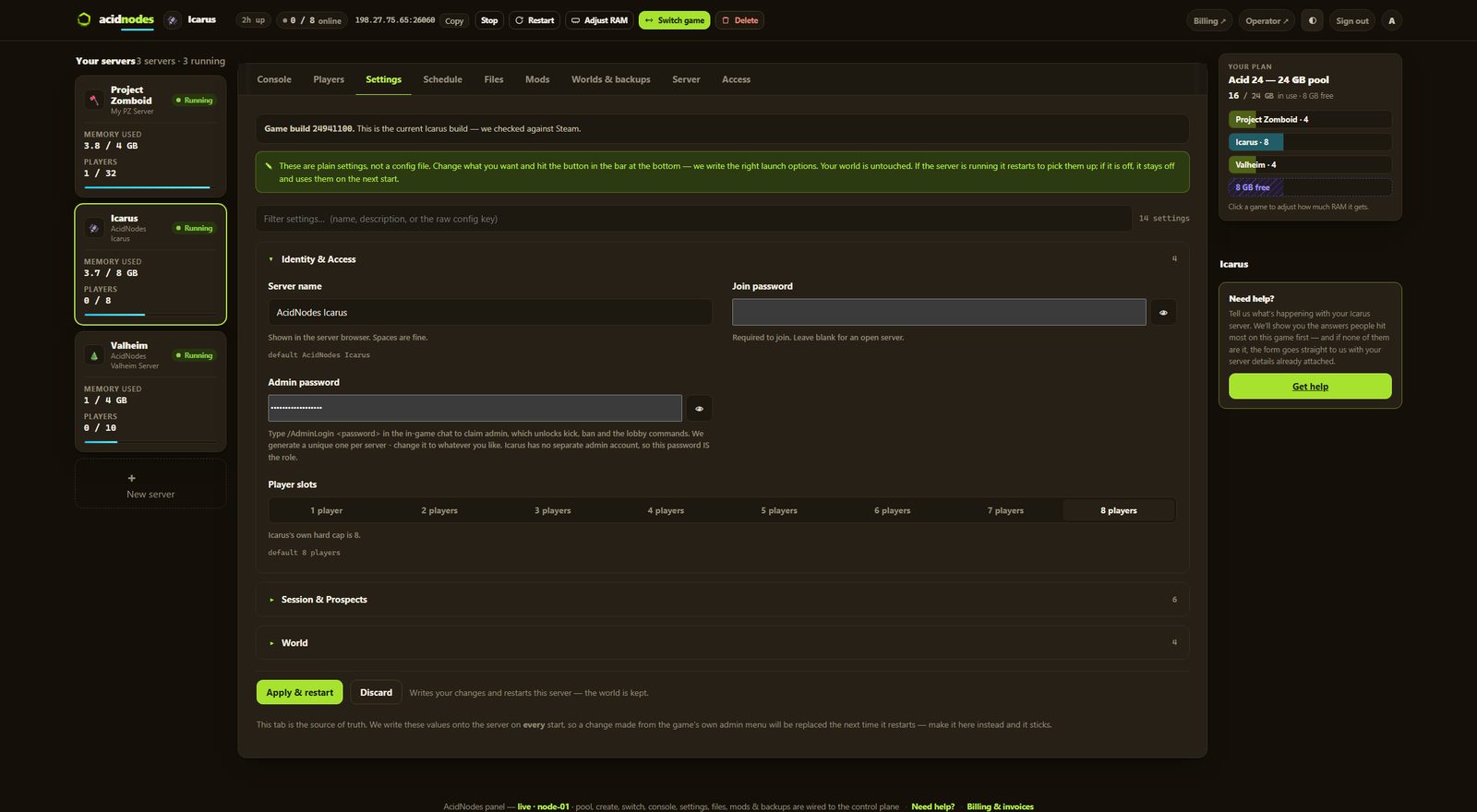Viewport: 1477px width, 812px height.
Task: Switch to the Settings tab
Action: 383,79
